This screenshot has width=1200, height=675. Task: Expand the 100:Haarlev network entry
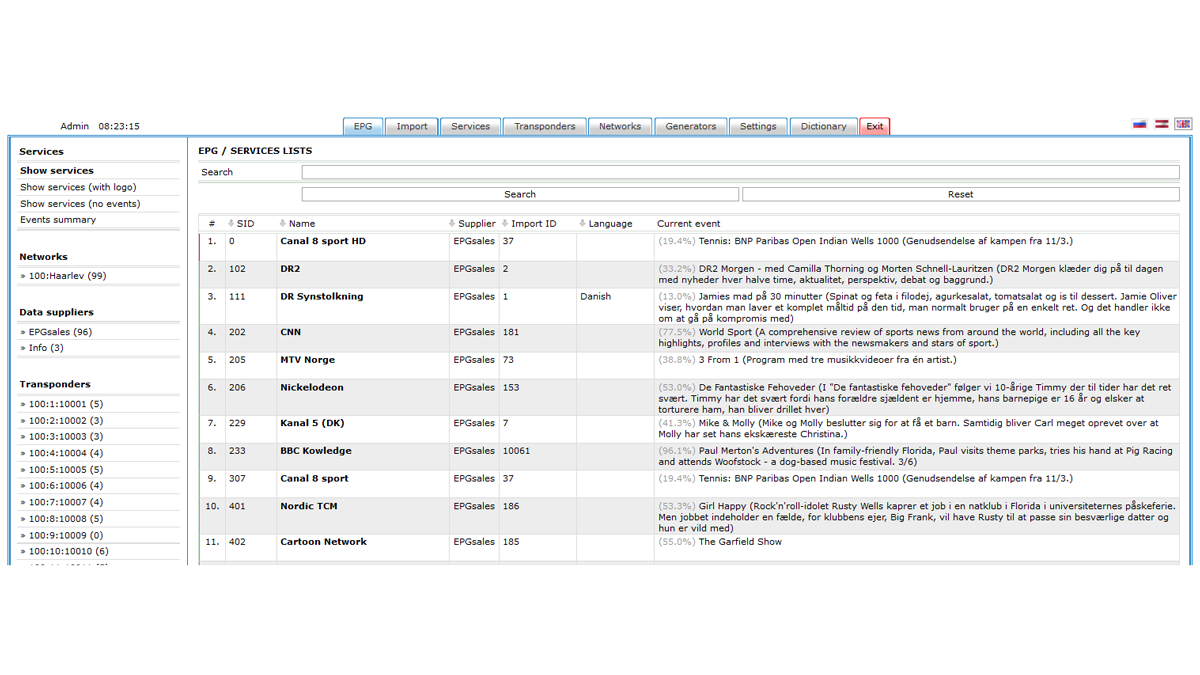[x=66, y=276]
